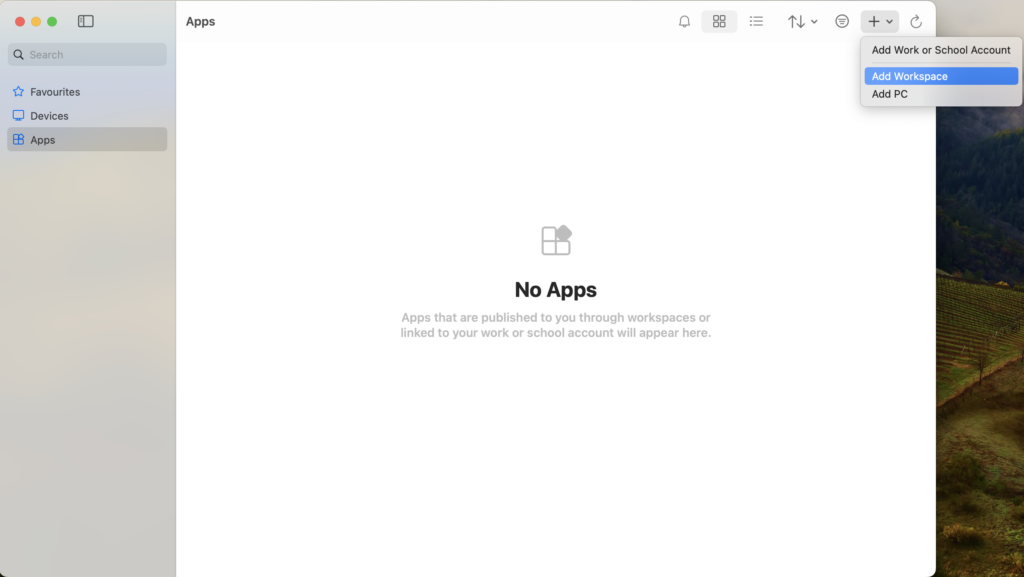Click the No Apps heading text

tap(555, 289)
